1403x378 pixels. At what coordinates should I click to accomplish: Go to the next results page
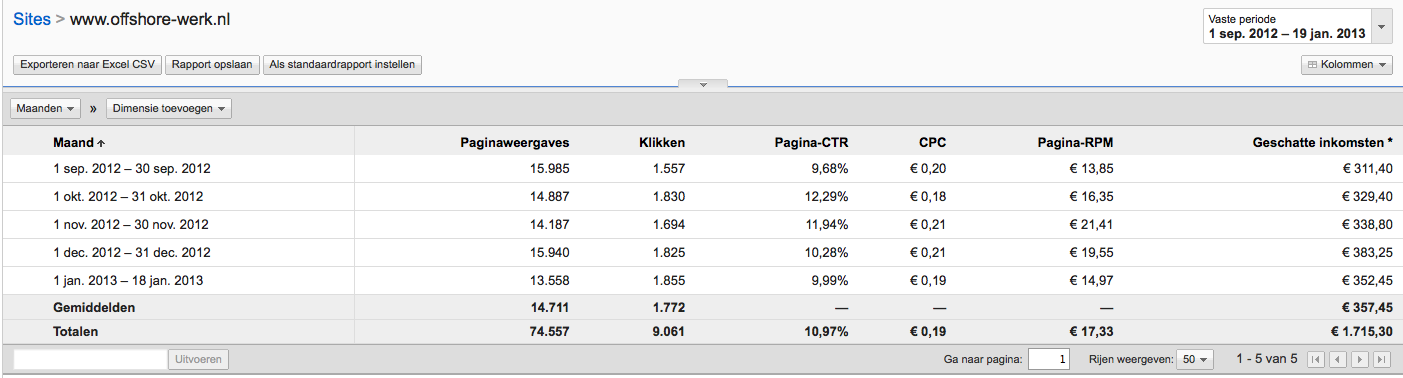point(1360,359)
